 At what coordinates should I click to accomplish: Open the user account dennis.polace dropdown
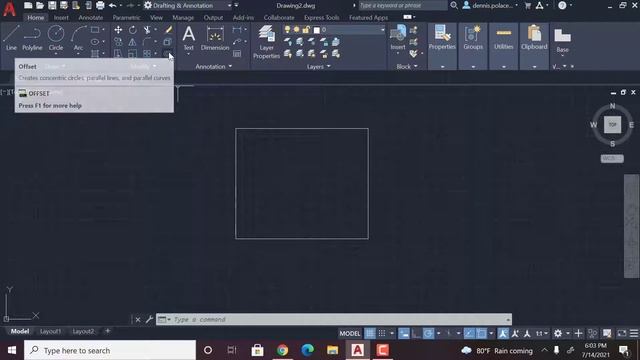point(491,5)
